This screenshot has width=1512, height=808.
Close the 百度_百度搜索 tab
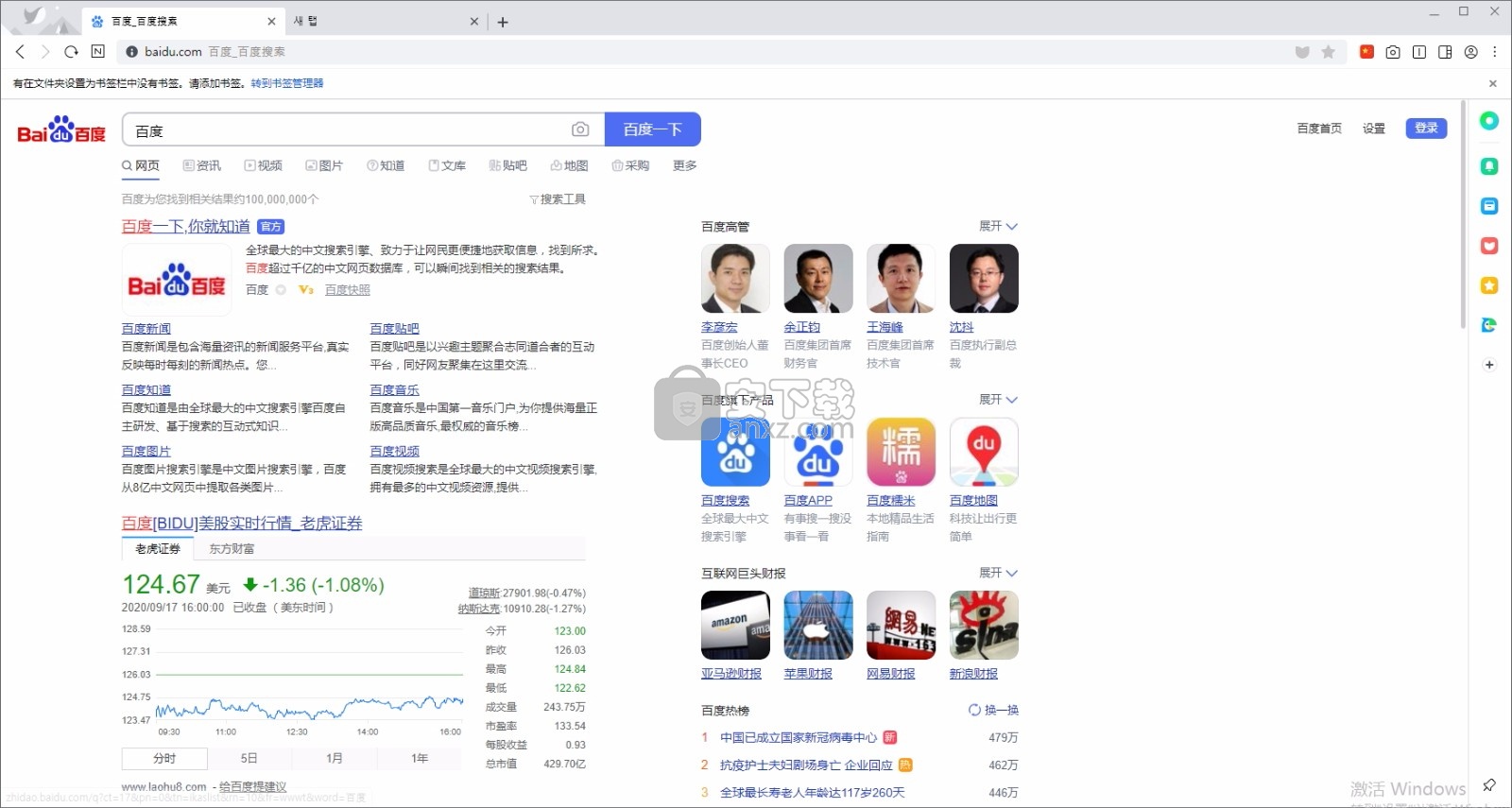point(272,21)
